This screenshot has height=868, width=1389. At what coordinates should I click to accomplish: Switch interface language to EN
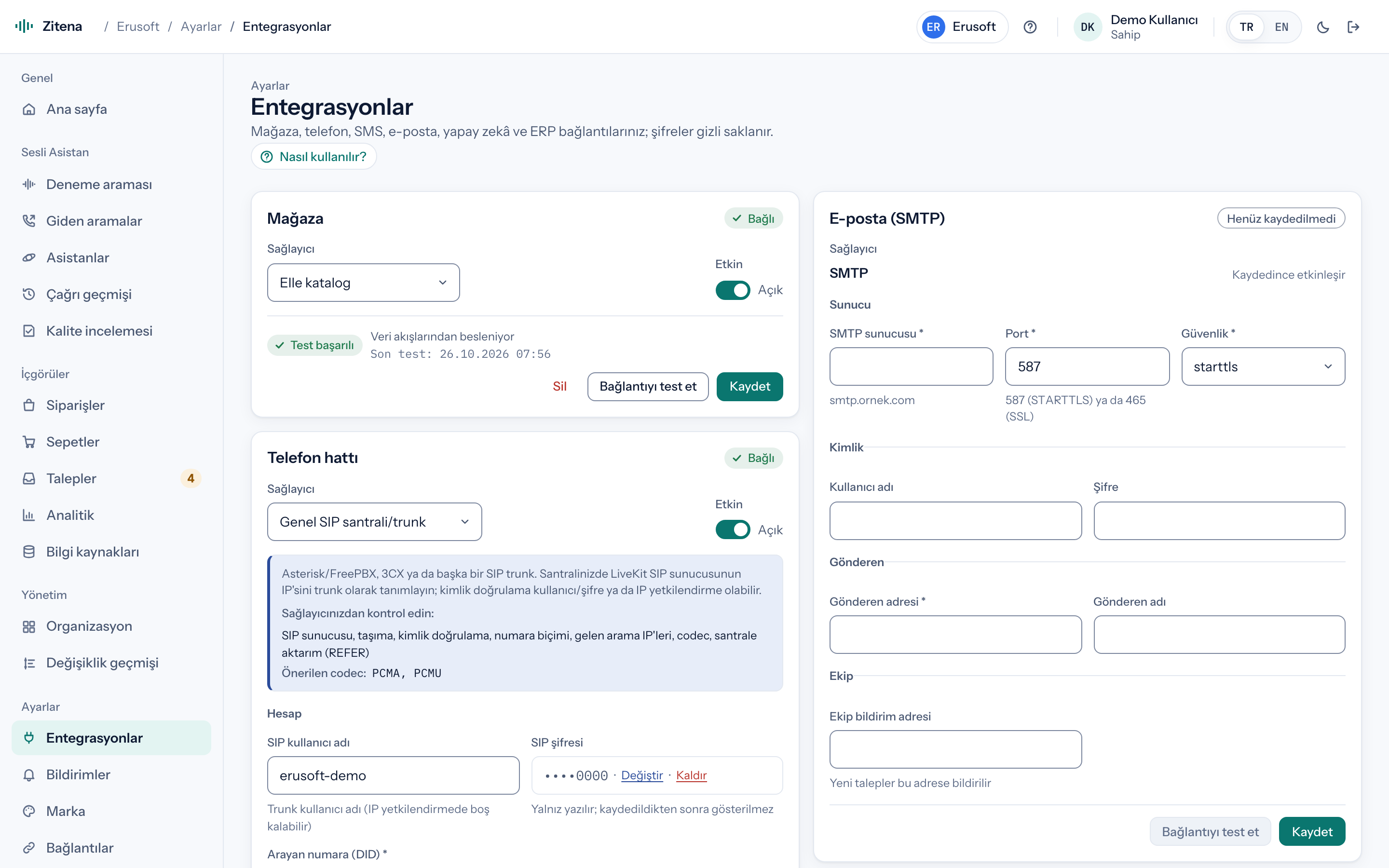pyautogui.click(x=1281, y=27)
